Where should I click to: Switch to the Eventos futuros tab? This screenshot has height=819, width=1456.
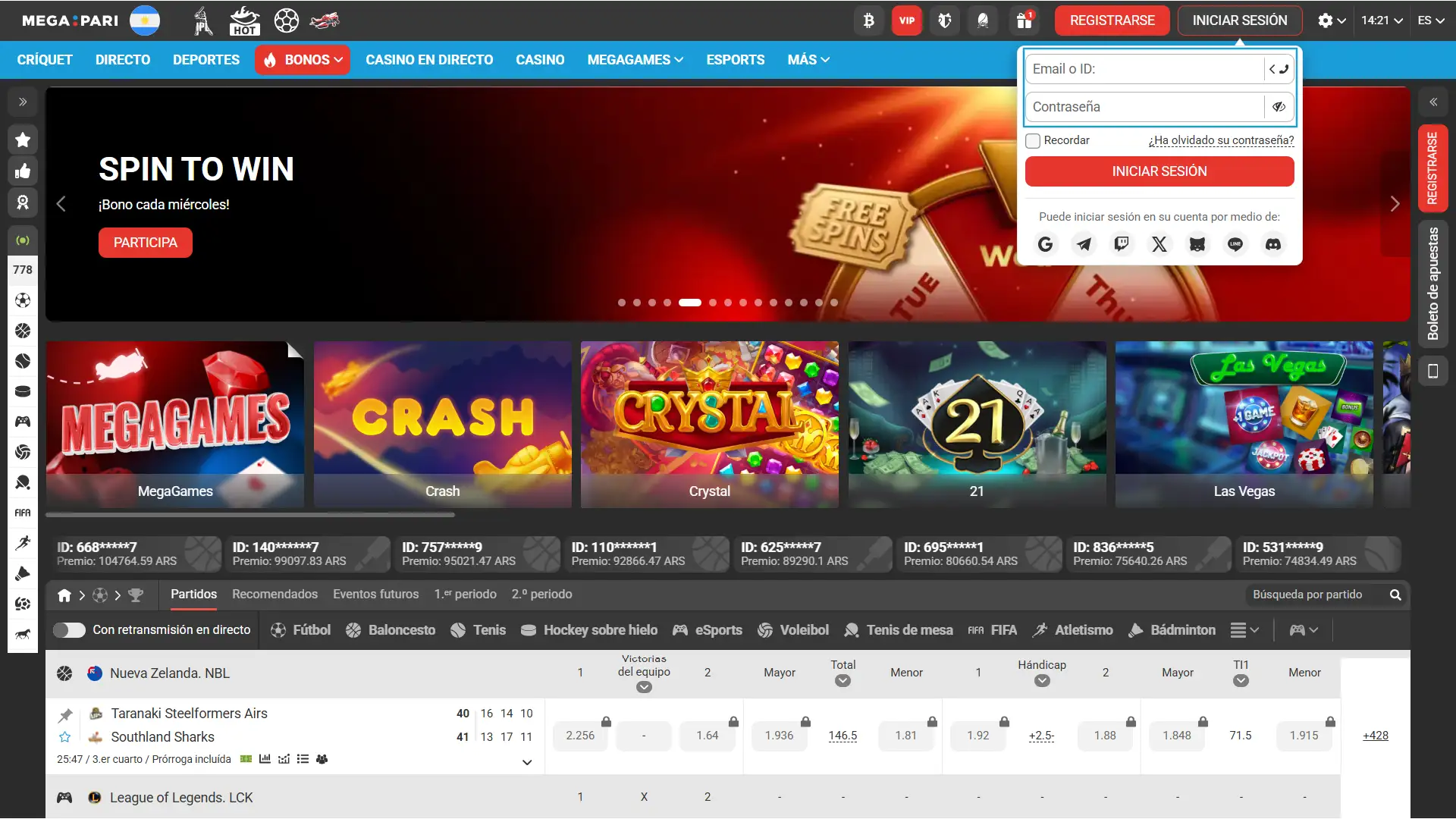[x=375, y=595]
